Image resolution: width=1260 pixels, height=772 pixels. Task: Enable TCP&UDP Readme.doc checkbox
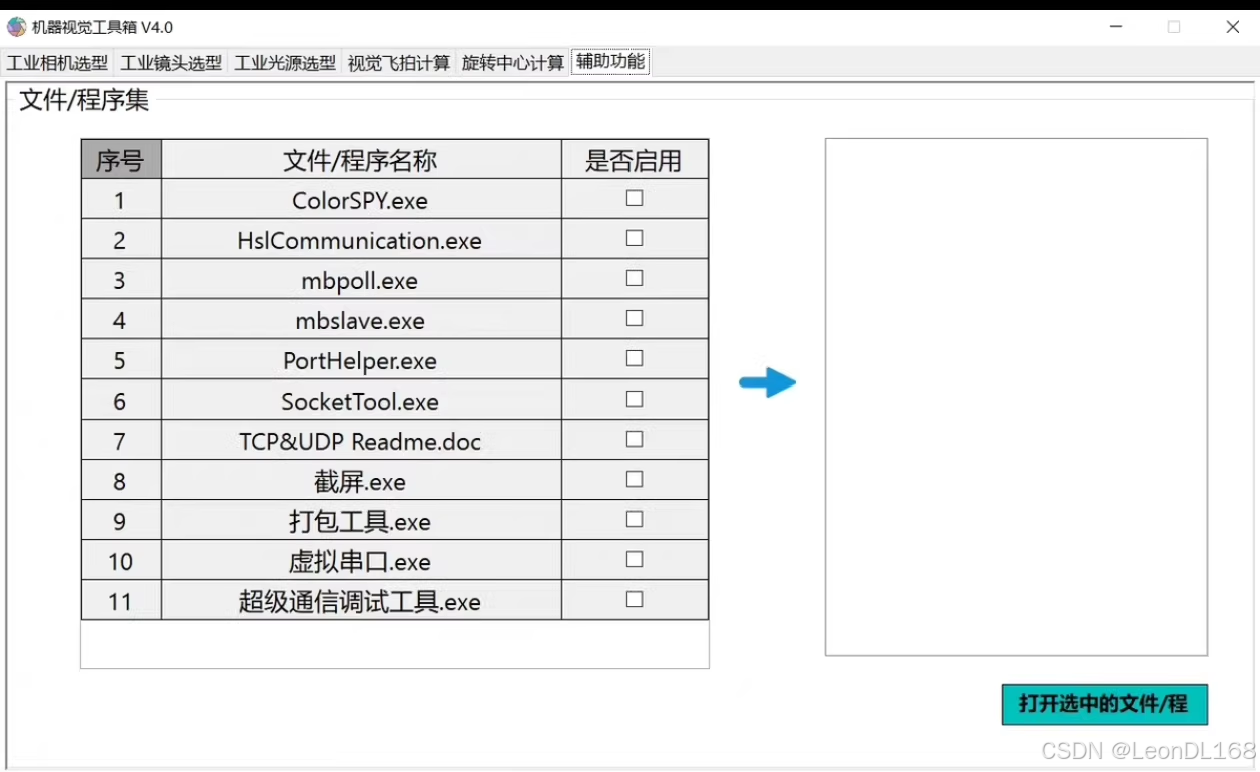point(634,439)
